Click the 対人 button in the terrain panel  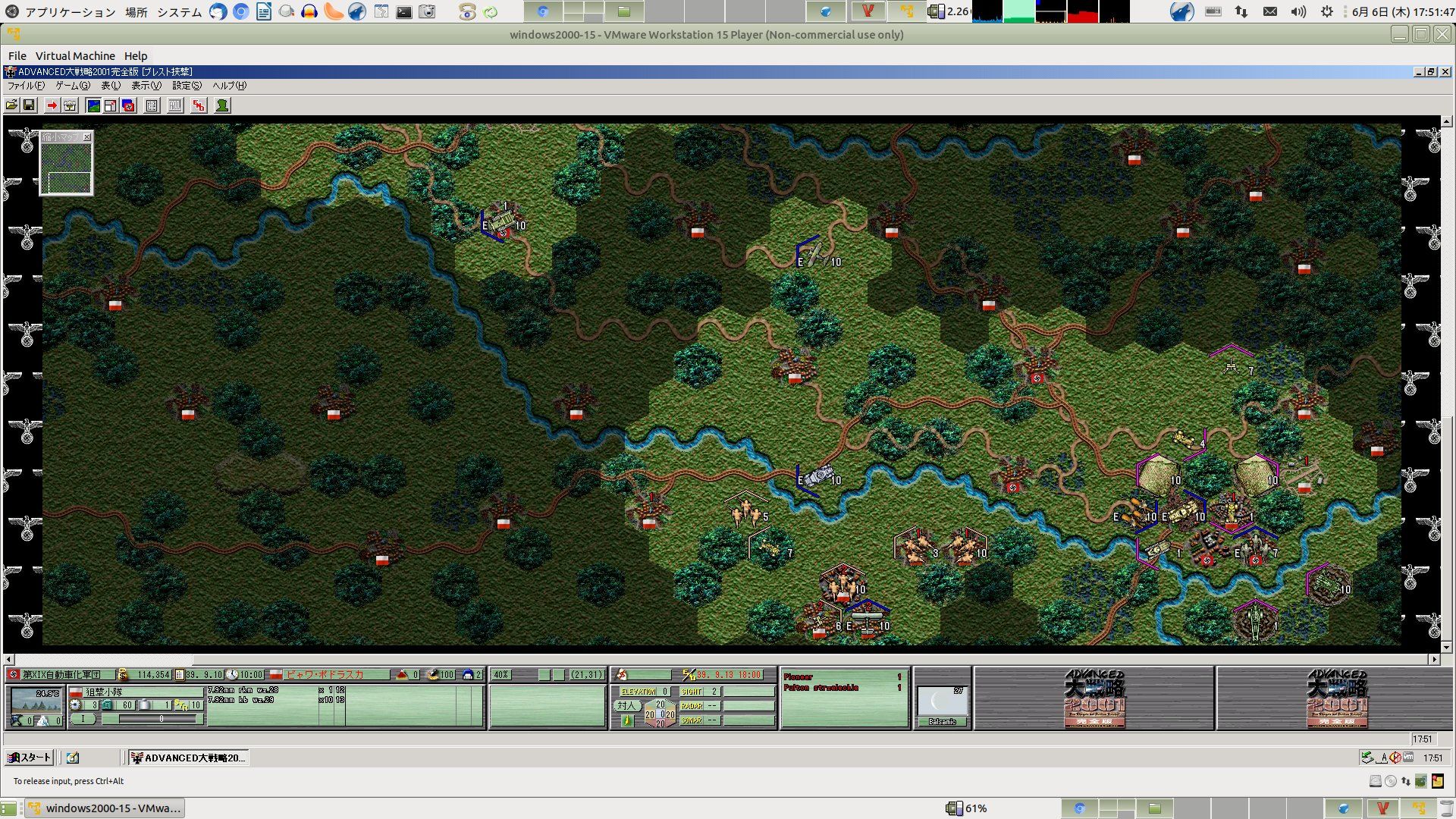coord(626,706)
